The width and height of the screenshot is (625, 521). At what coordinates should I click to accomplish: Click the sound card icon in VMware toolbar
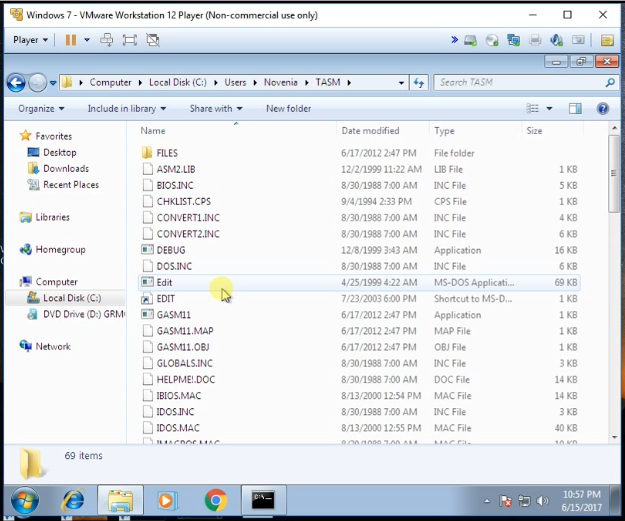click(556, 40)
